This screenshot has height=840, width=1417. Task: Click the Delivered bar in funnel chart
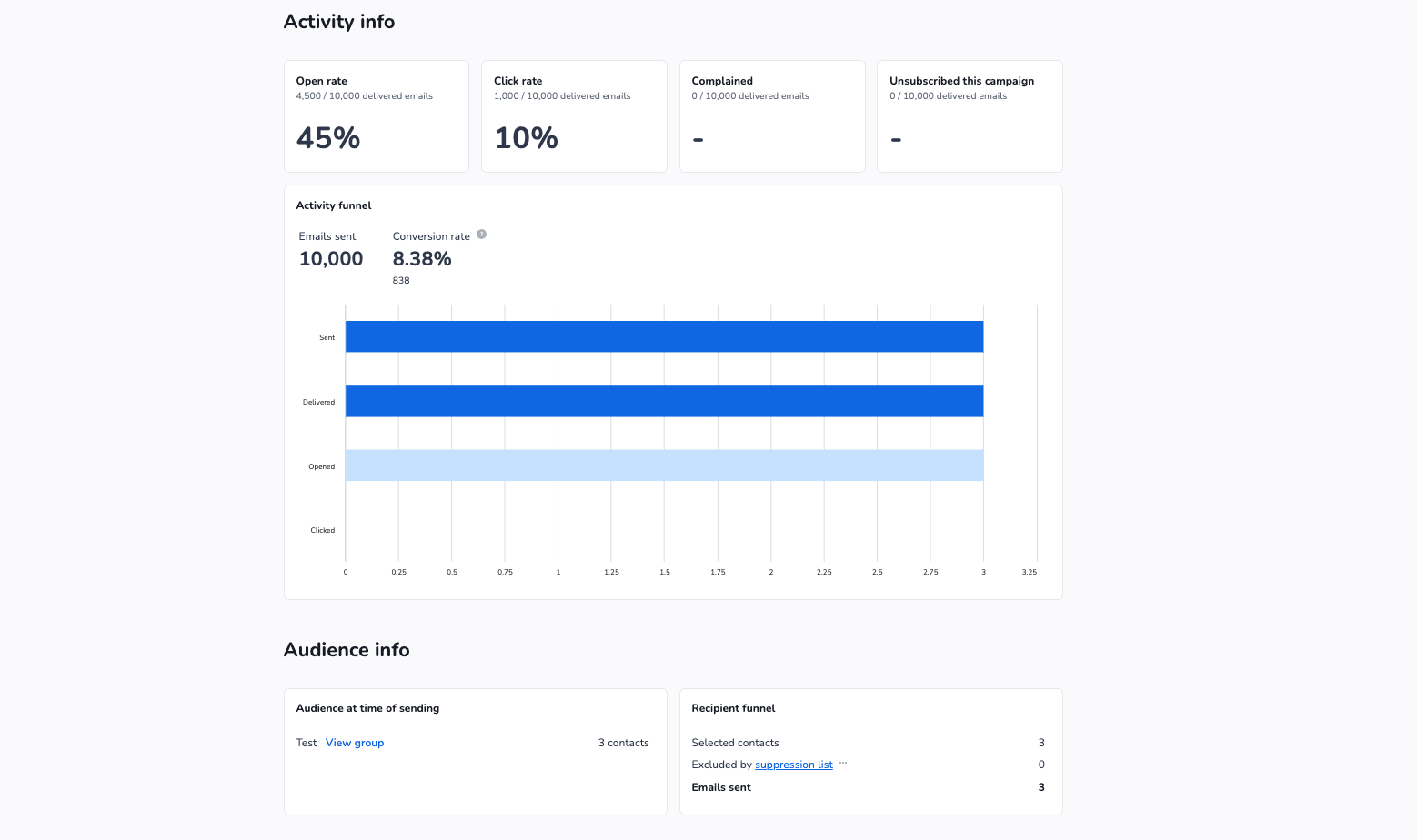pyautogui.click(x=664, y=401)
